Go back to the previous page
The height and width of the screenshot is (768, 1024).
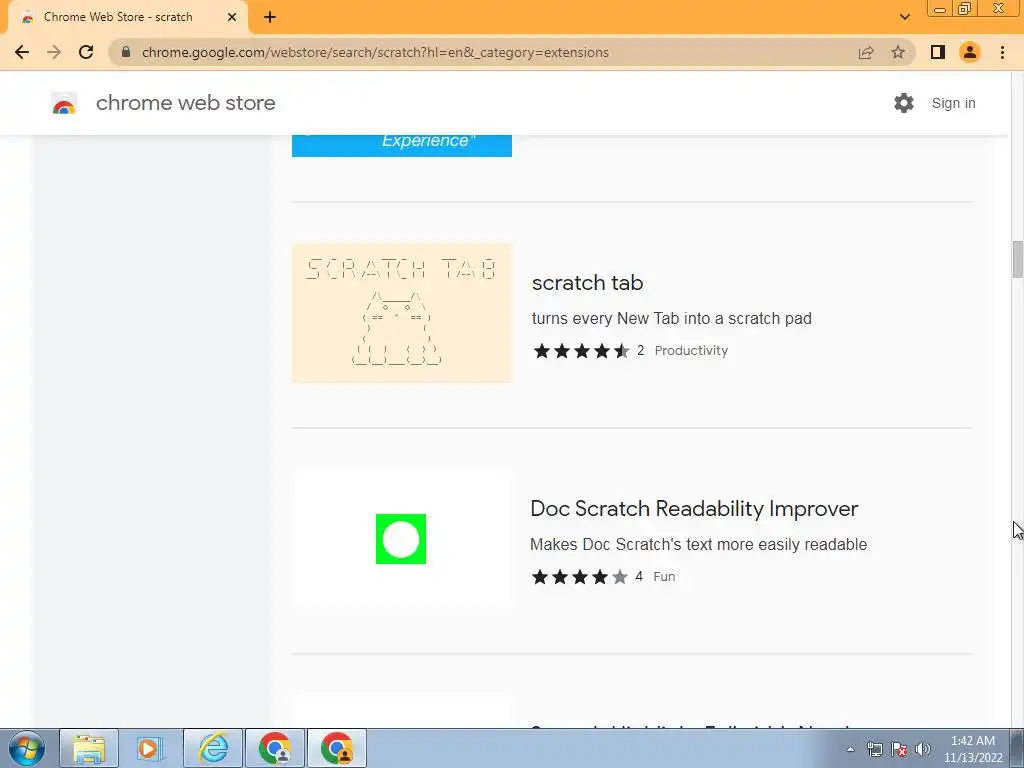pos(22,52)
